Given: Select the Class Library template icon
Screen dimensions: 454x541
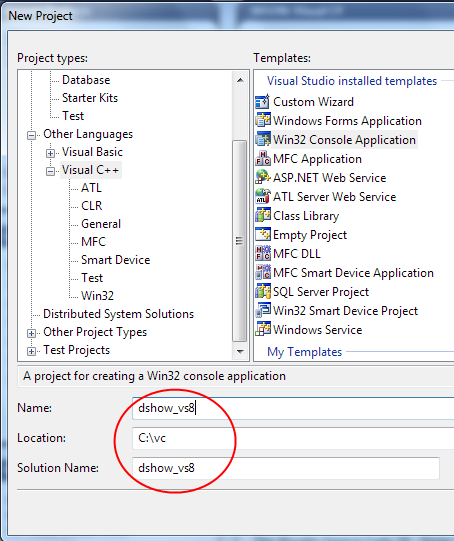Looking at the screenshot, I should pyautogui.click(x=263, y=216).
